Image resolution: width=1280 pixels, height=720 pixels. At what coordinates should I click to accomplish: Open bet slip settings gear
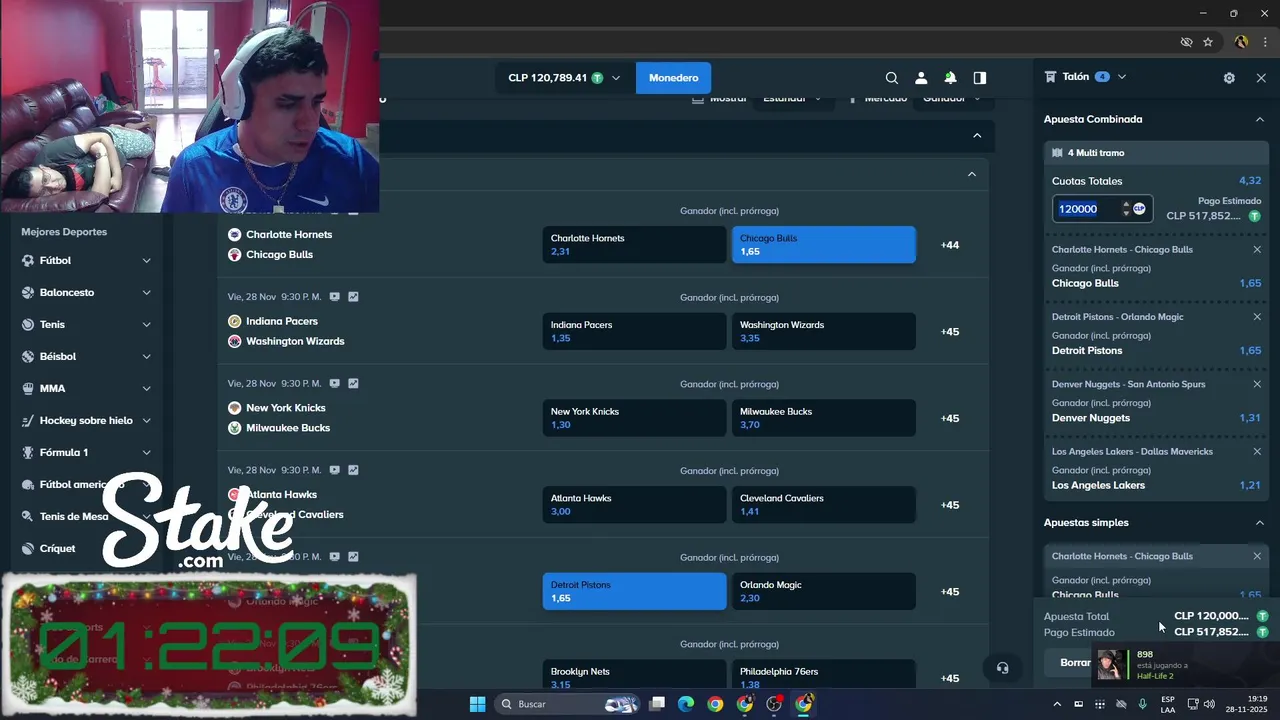pyautogui.click(x=1229, y=78)
